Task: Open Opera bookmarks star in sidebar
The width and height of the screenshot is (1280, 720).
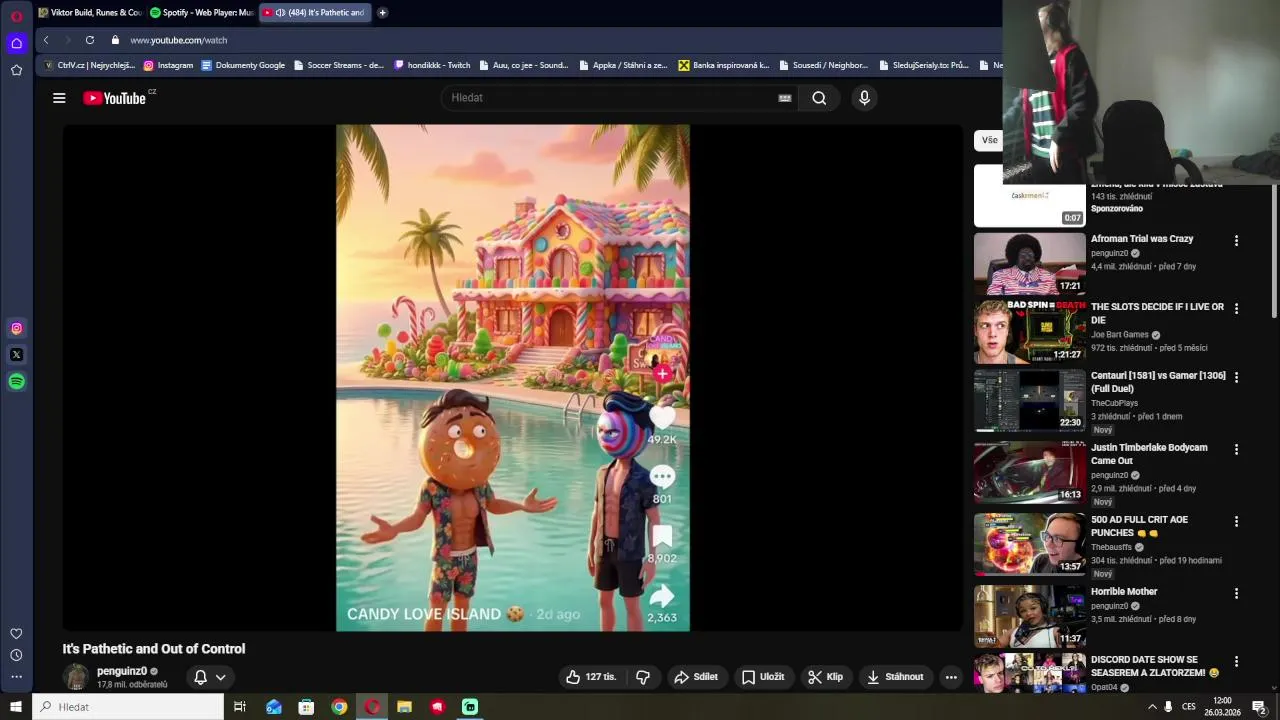Action: click(16, 70)
